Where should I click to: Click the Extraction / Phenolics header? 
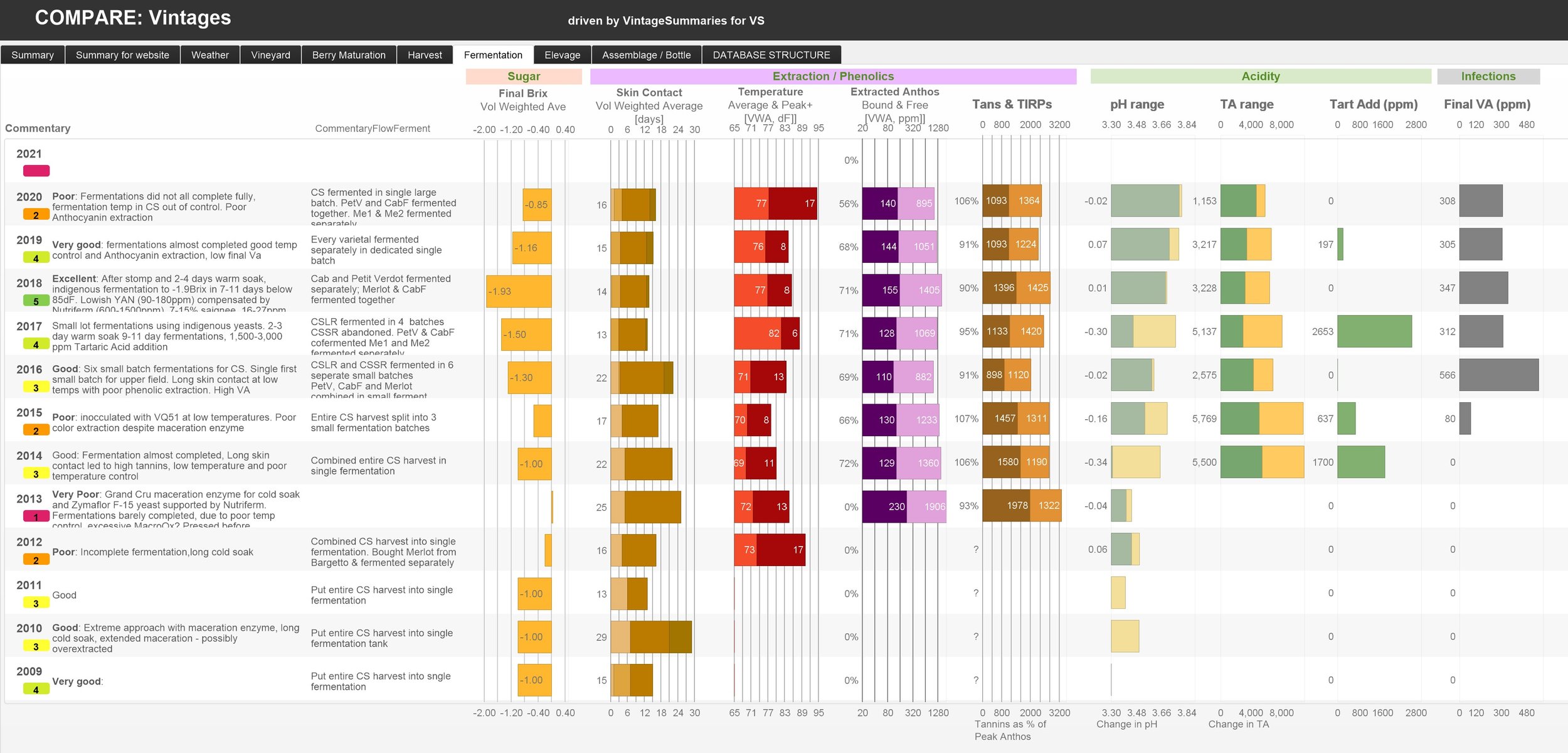833,77
